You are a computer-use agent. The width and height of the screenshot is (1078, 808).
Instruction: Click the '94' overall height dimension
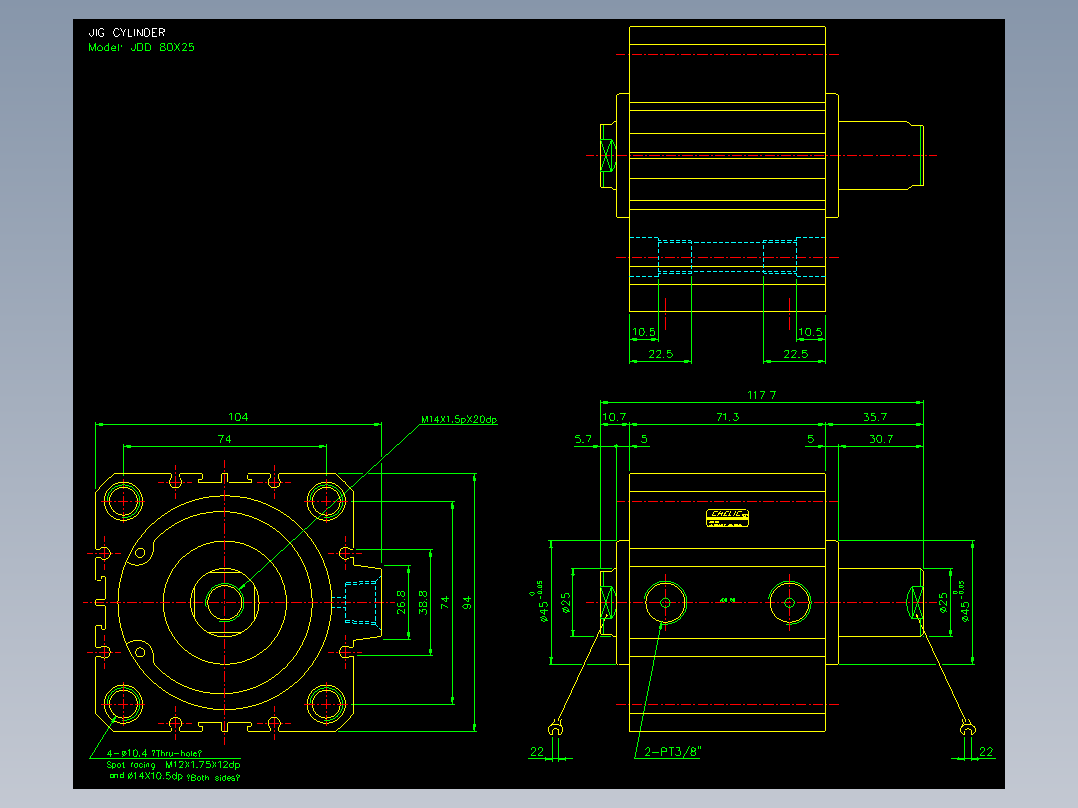click(x=468, y=603)
